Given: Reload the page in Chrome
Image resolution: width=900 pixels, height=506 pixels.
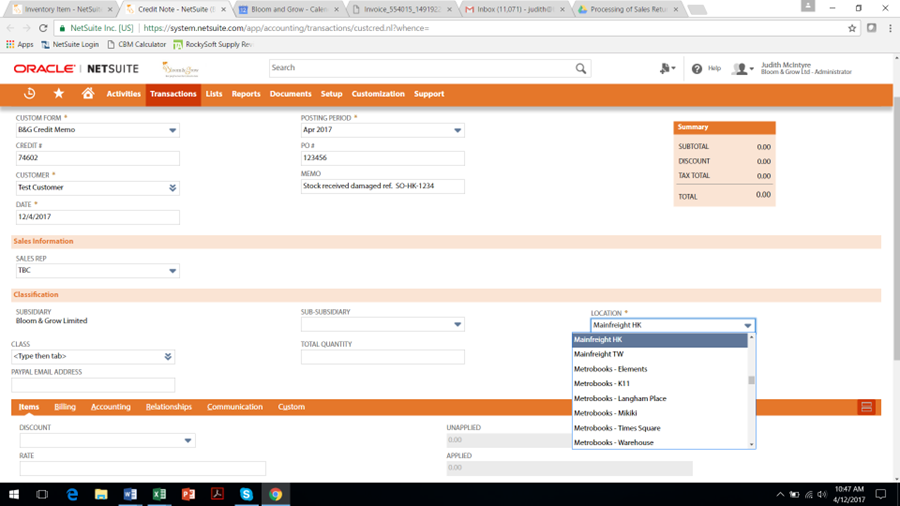Looking at the screenshot, I should (43, 28).
